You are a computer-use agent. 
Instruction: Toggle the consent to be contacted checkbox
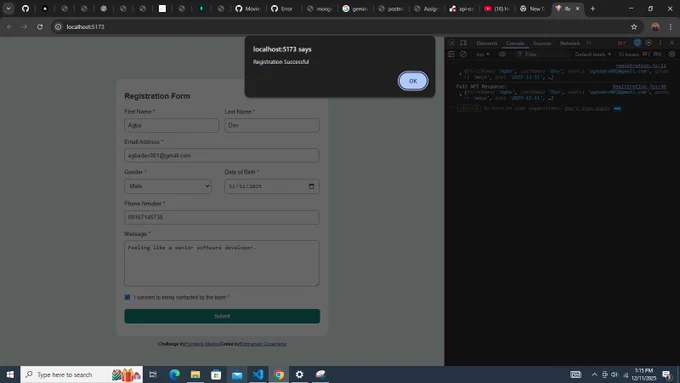(x=127, y=298)
